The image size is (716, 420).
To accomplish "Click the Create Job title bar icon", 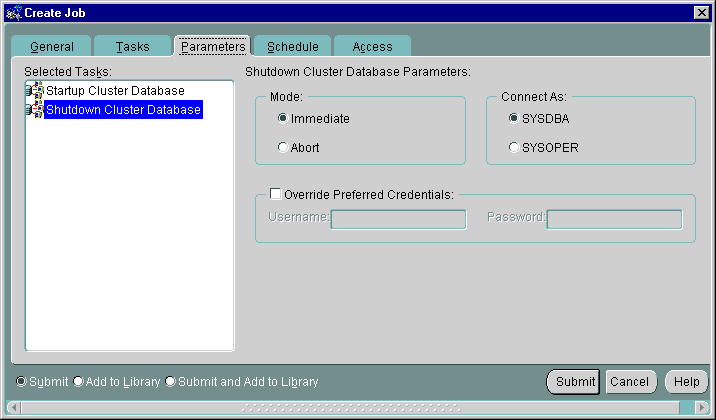I will [11, 11].
